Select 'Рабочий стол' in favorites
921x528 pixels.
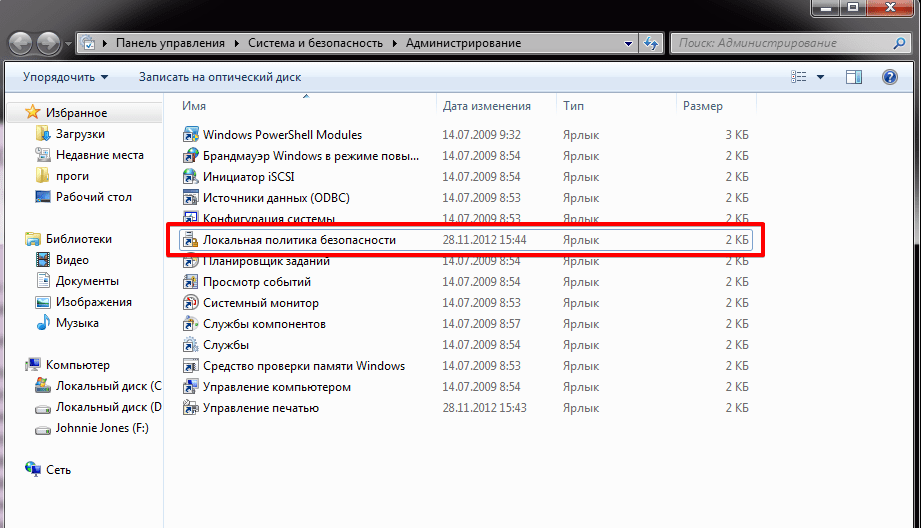pos(93,197)
